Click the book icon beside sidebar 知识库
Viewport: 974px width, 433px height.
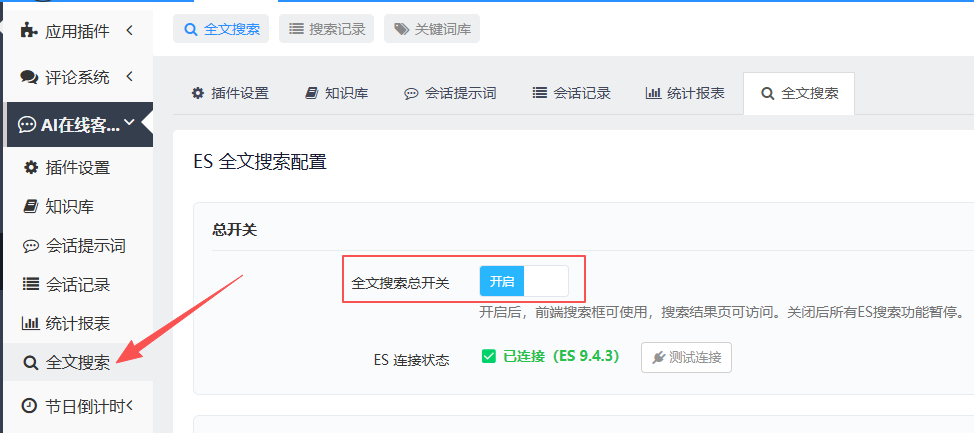pos(30,206)
